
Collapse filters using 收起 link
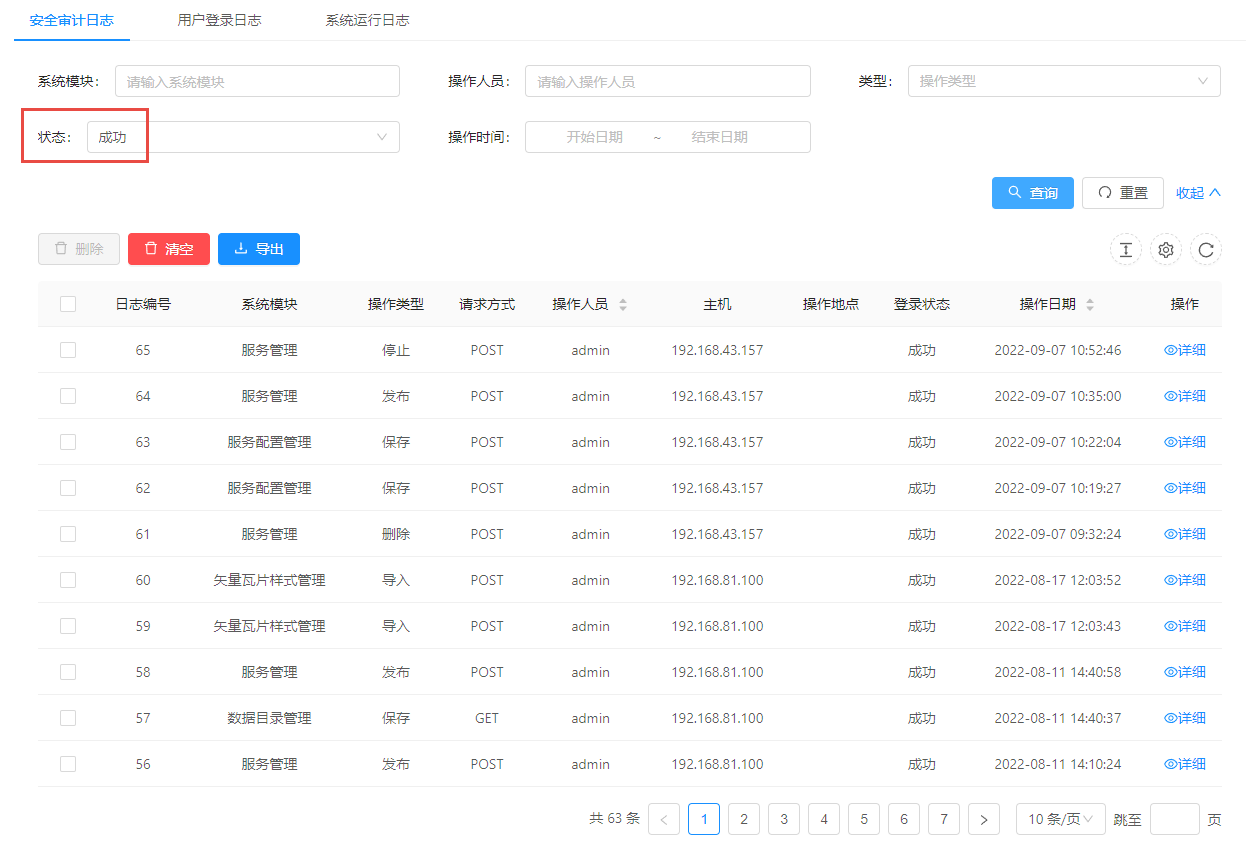[1198, 193]
